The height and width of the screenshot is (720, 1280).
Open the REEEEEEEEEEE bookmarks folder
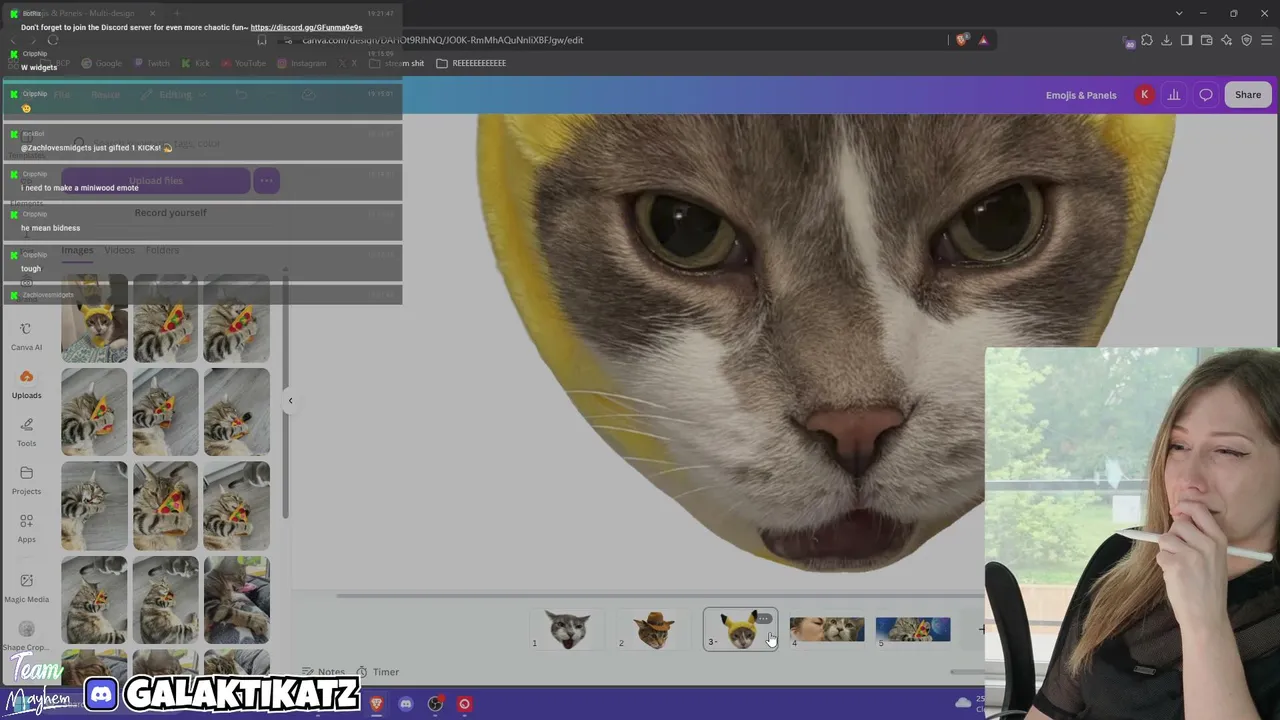coord(471,63)
